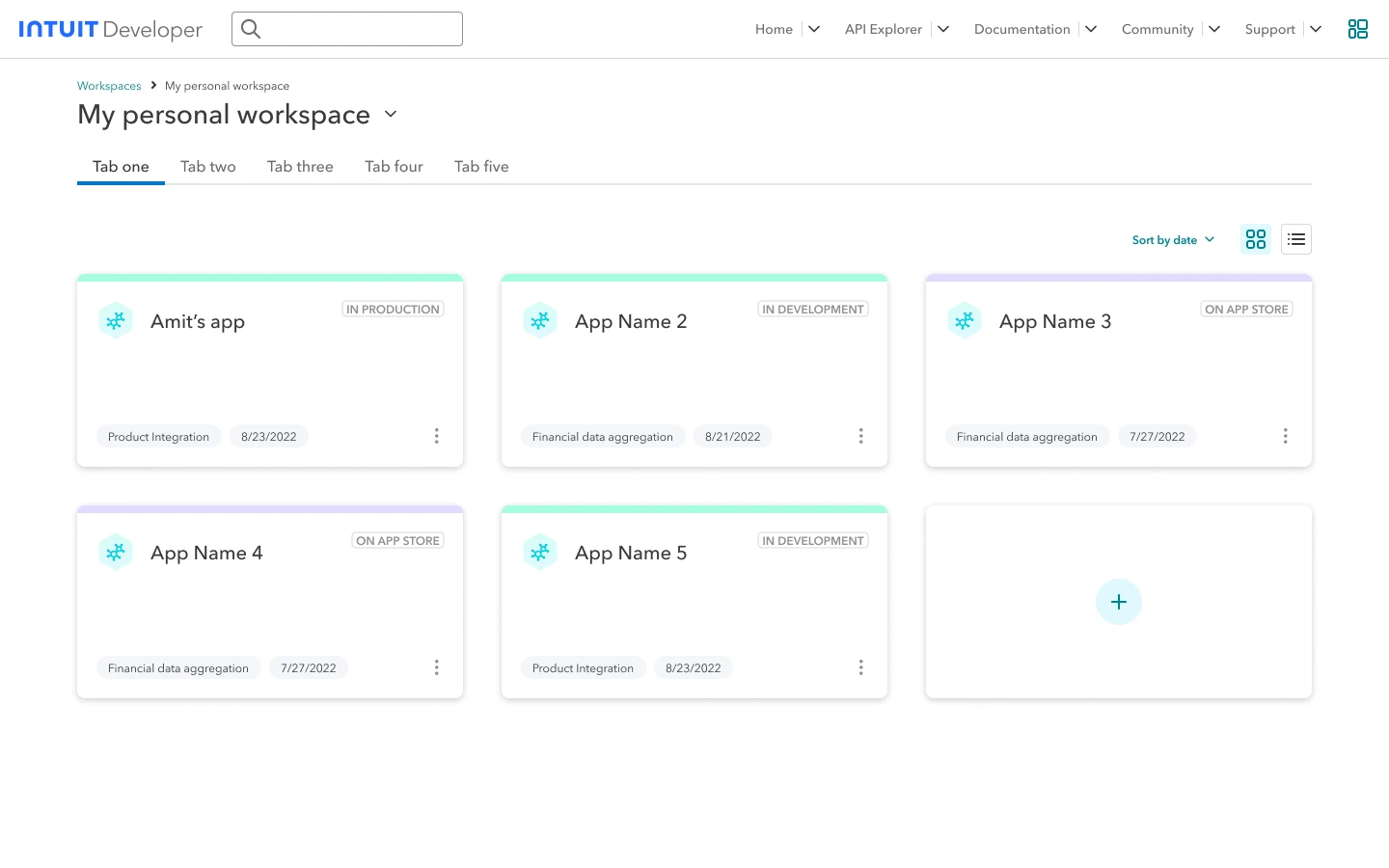Image resolution: width=1389 pixels, height=868 pixels.
Task: Click Financial data aggregation tag on App Name 4
Action: (178, 668)
